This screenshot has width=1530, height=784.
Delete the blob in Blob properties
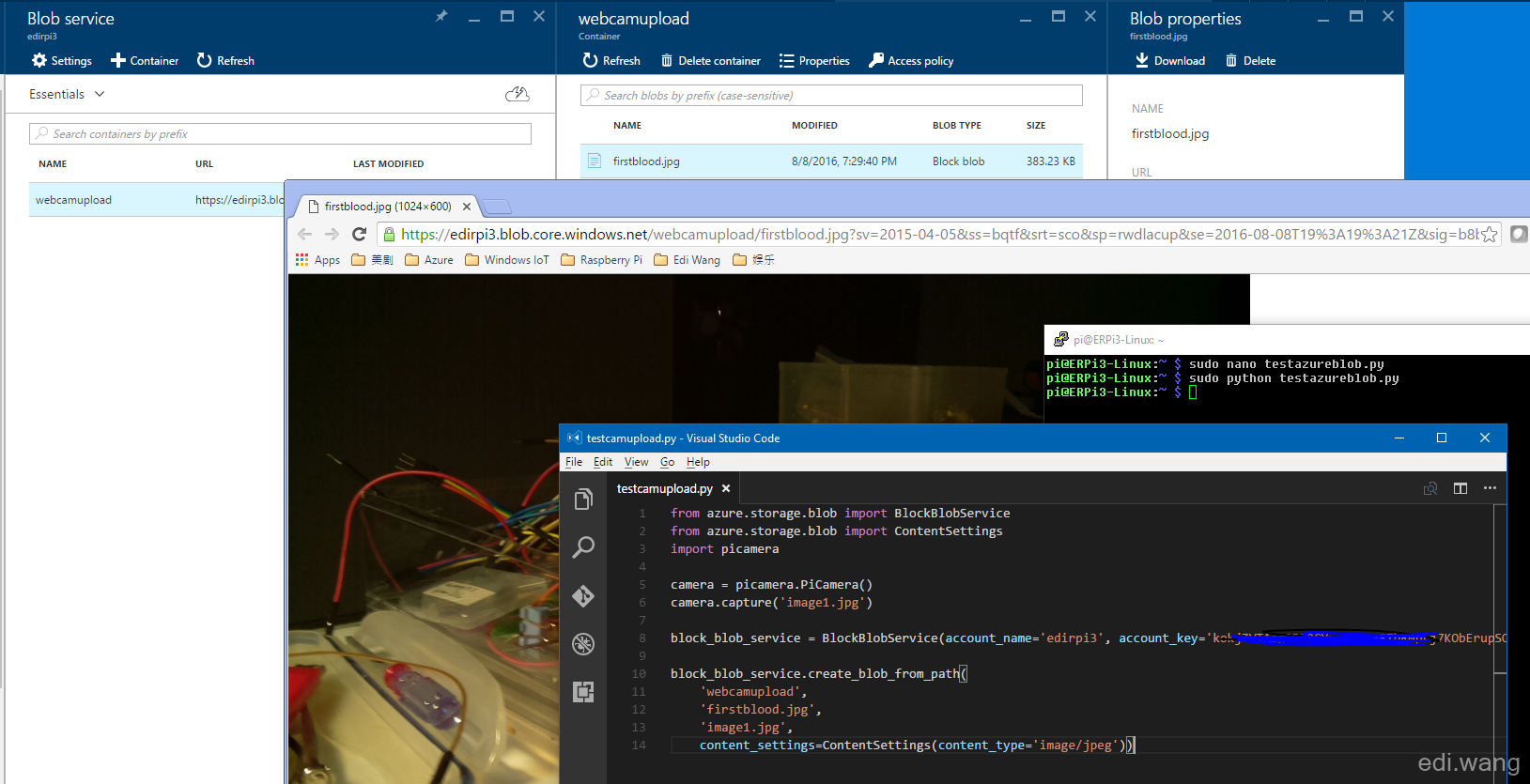tap(1250, 61)
